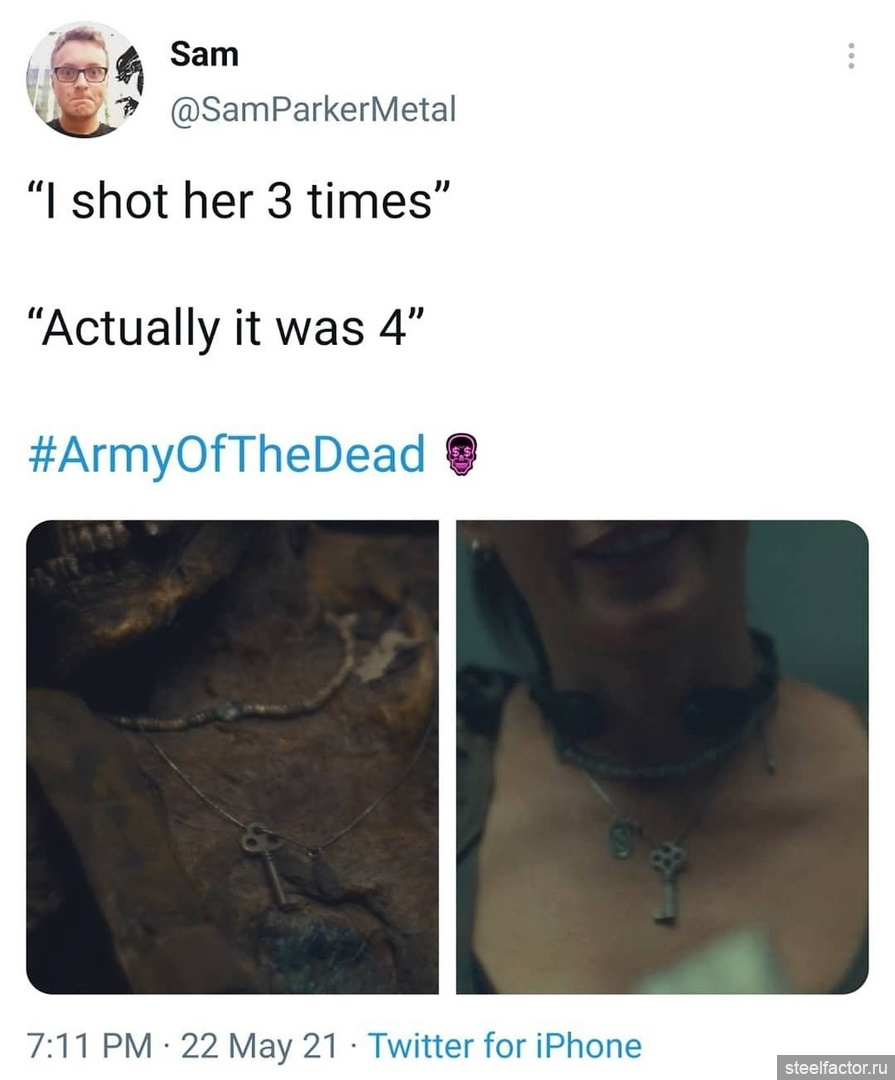Click the tag pendant beside right key
This screenshot has height=1080, width=895.
(623, 836)
